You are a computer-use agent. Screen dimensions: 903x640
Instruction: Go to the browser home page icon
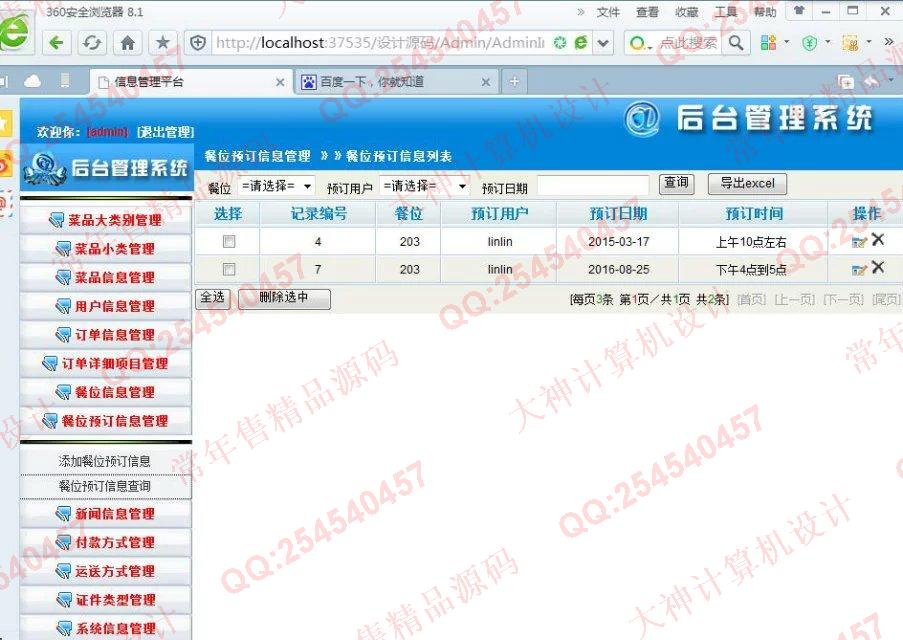click(127, 43)
